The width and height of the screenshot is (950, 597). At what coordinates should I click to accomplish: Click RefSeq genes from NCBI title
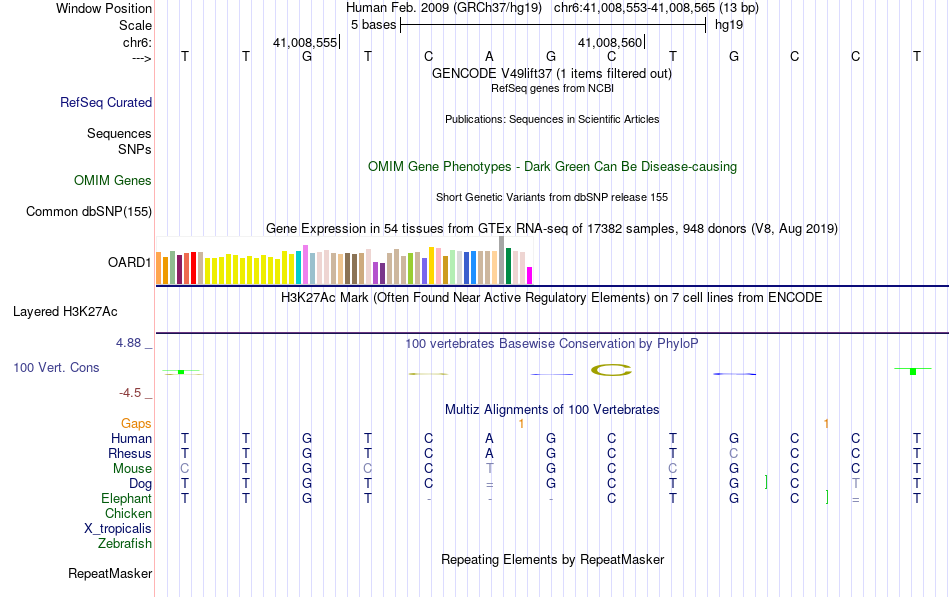pos(553,88)
